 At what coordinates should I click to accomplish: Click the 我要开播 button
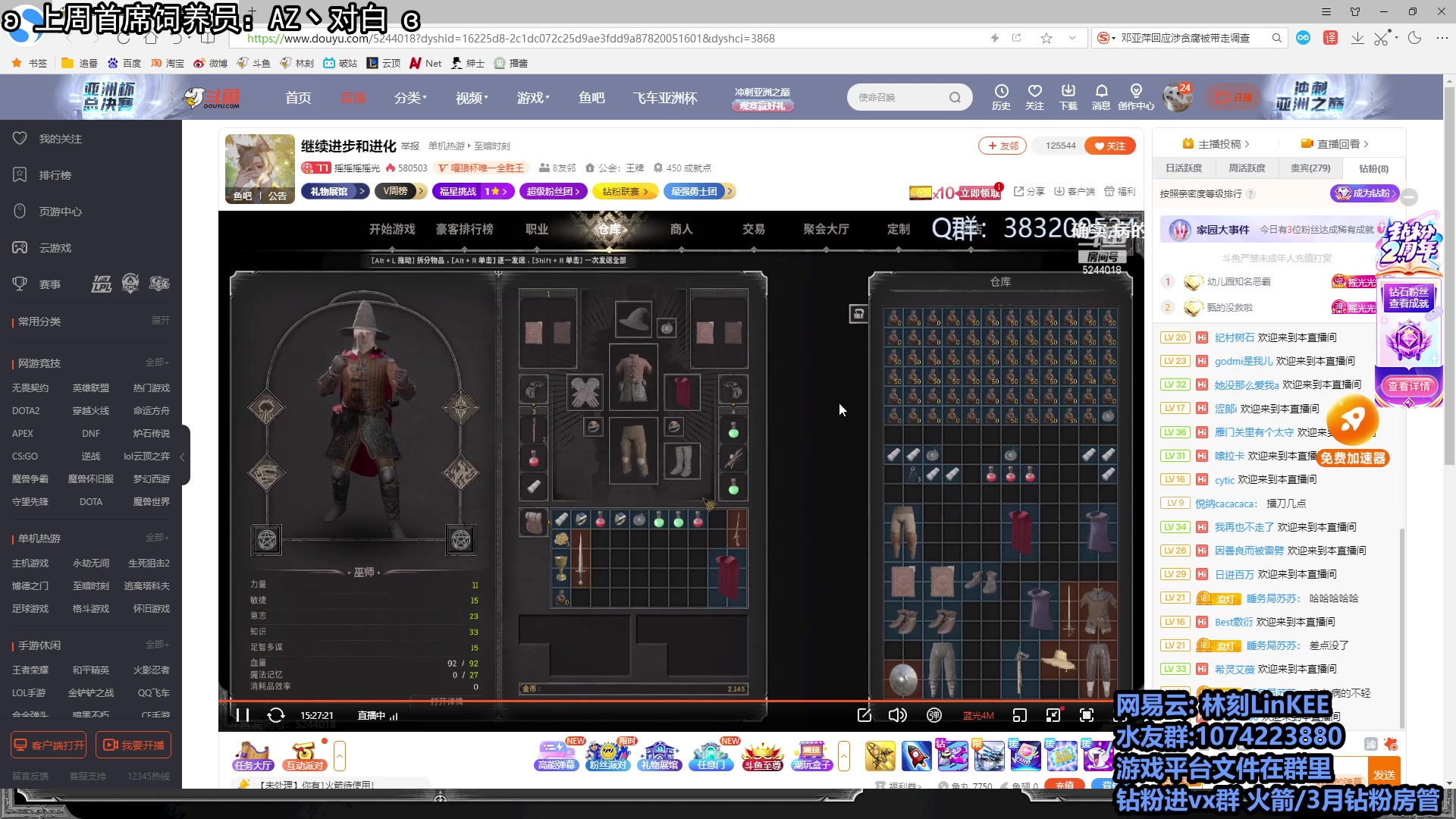(133, 745)
